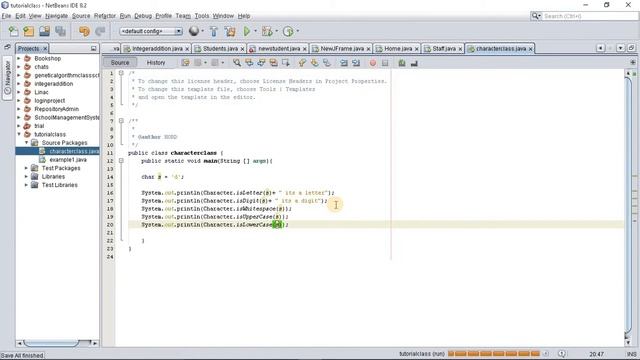This screenshot has width=640, height=360.
Task: Click the red Start Macro Recording icon
Action: click(x=373, y=63)
